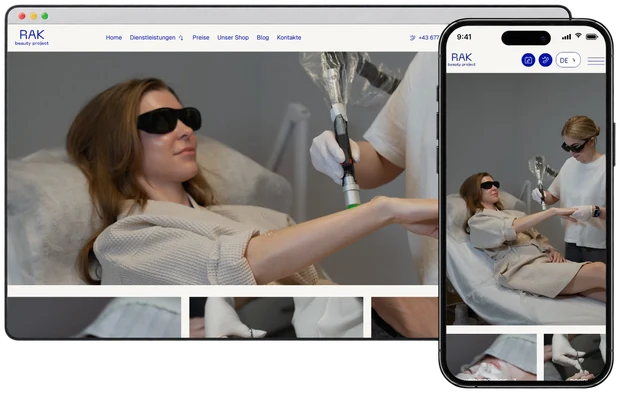The image size is (620, 393).
Task: Click the phone icon beside the +43 number
Action: (x=412, y=38)
